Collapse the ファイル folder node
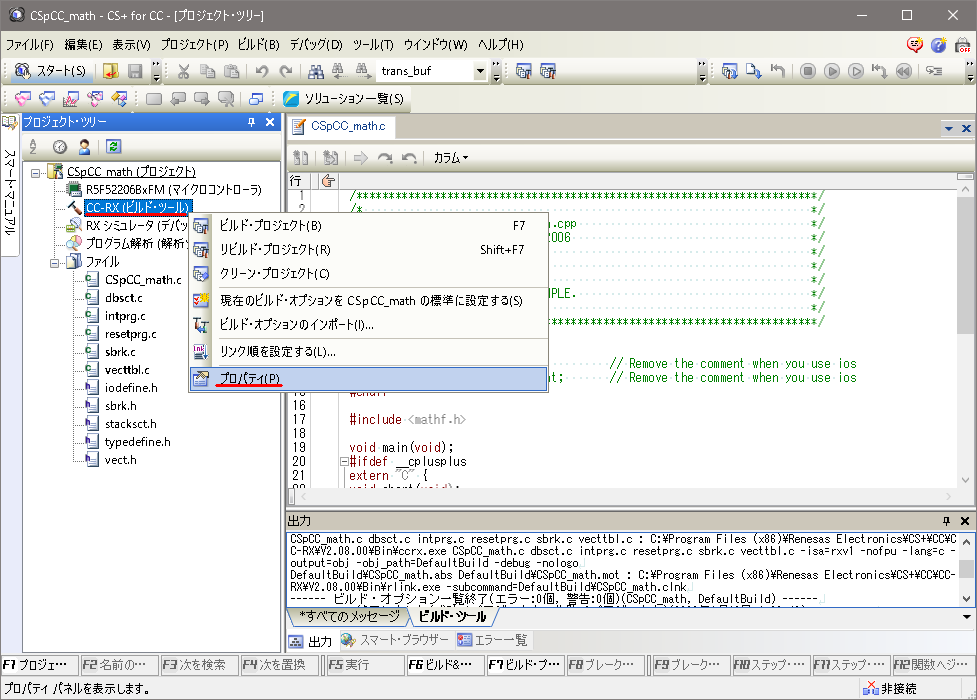 pos(56,262)
